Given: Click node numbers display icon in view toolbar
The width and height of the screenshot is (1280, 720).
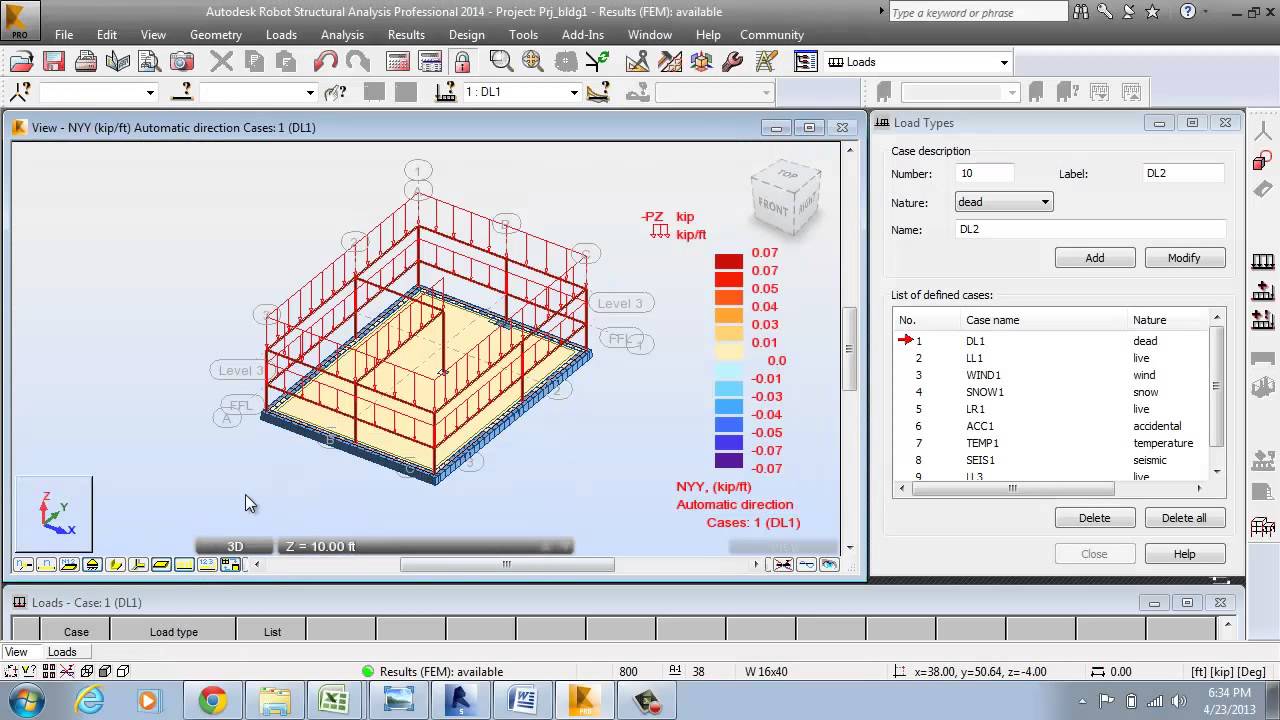Looking at the screenshot, I should tap(23, 565).
